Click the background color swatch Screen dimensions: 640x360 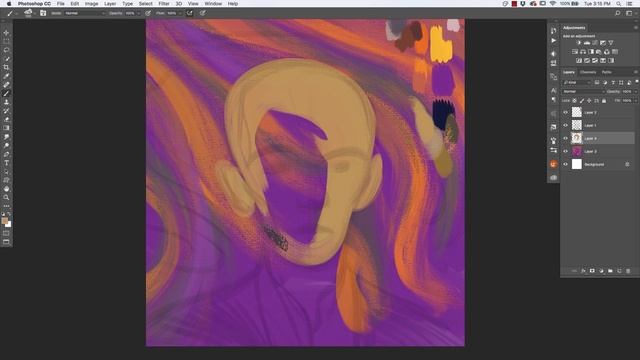pos(9,224)
